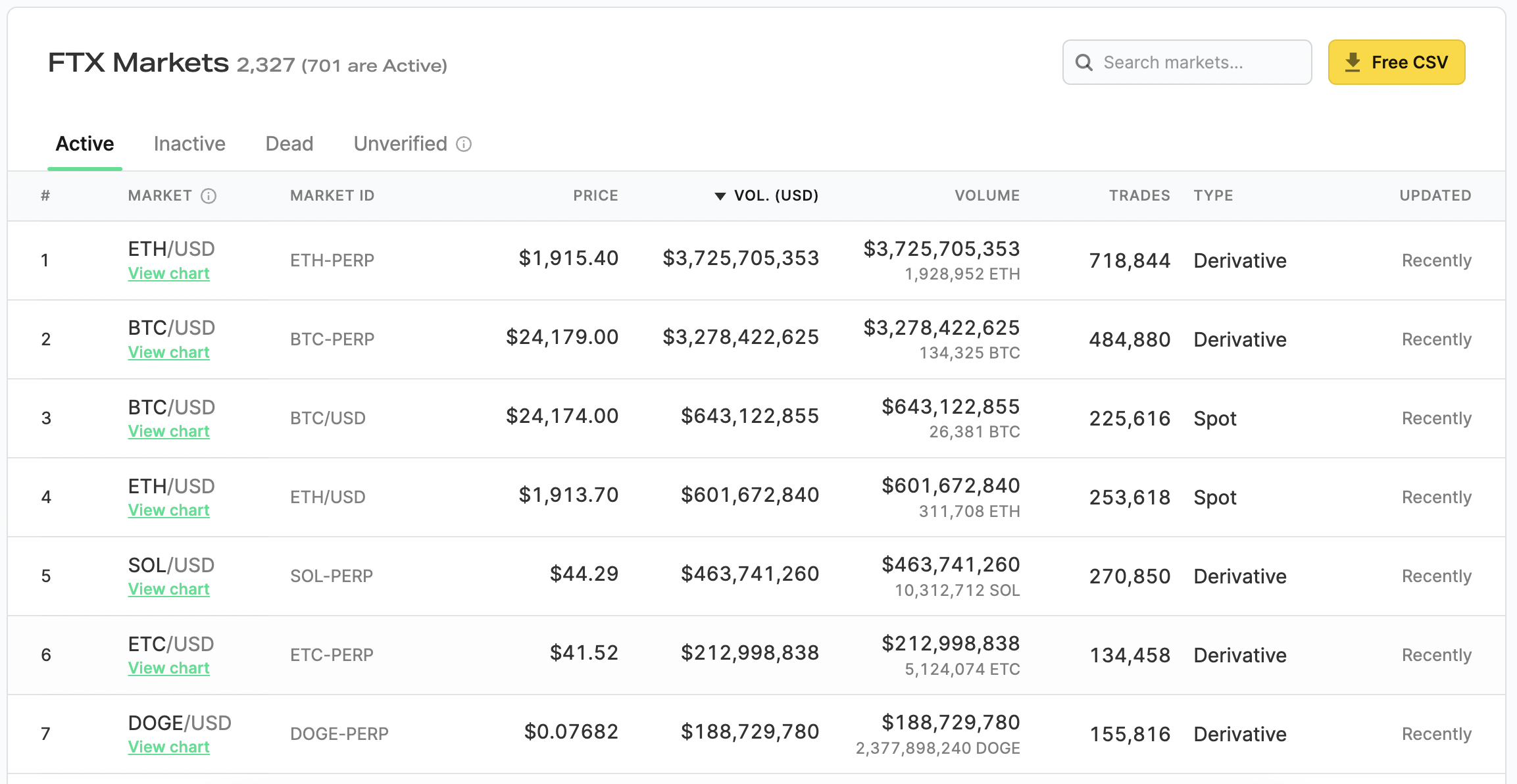Click the trades count 155,816
Viewport: 1517px width, 784px height.
click(x=1130, y=735)
